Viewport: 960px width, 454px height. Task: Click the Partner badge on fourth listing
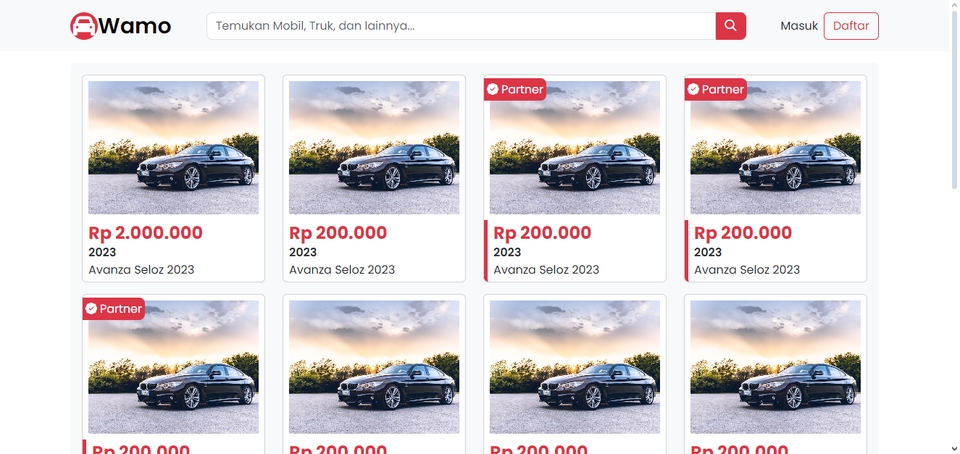[x=716, y=89]
